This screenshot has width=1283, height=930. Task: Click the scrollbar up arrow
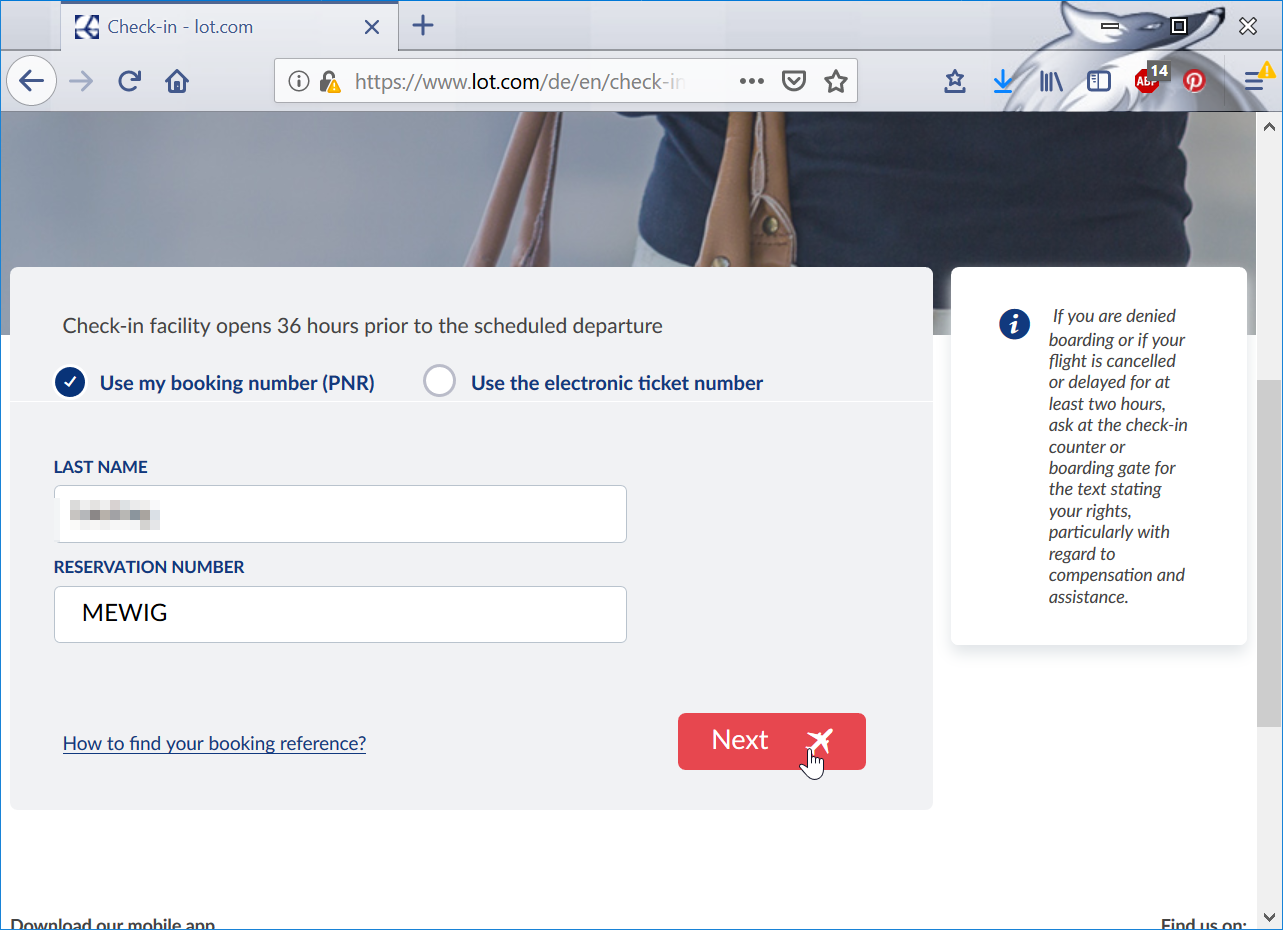click(1269, 127)
